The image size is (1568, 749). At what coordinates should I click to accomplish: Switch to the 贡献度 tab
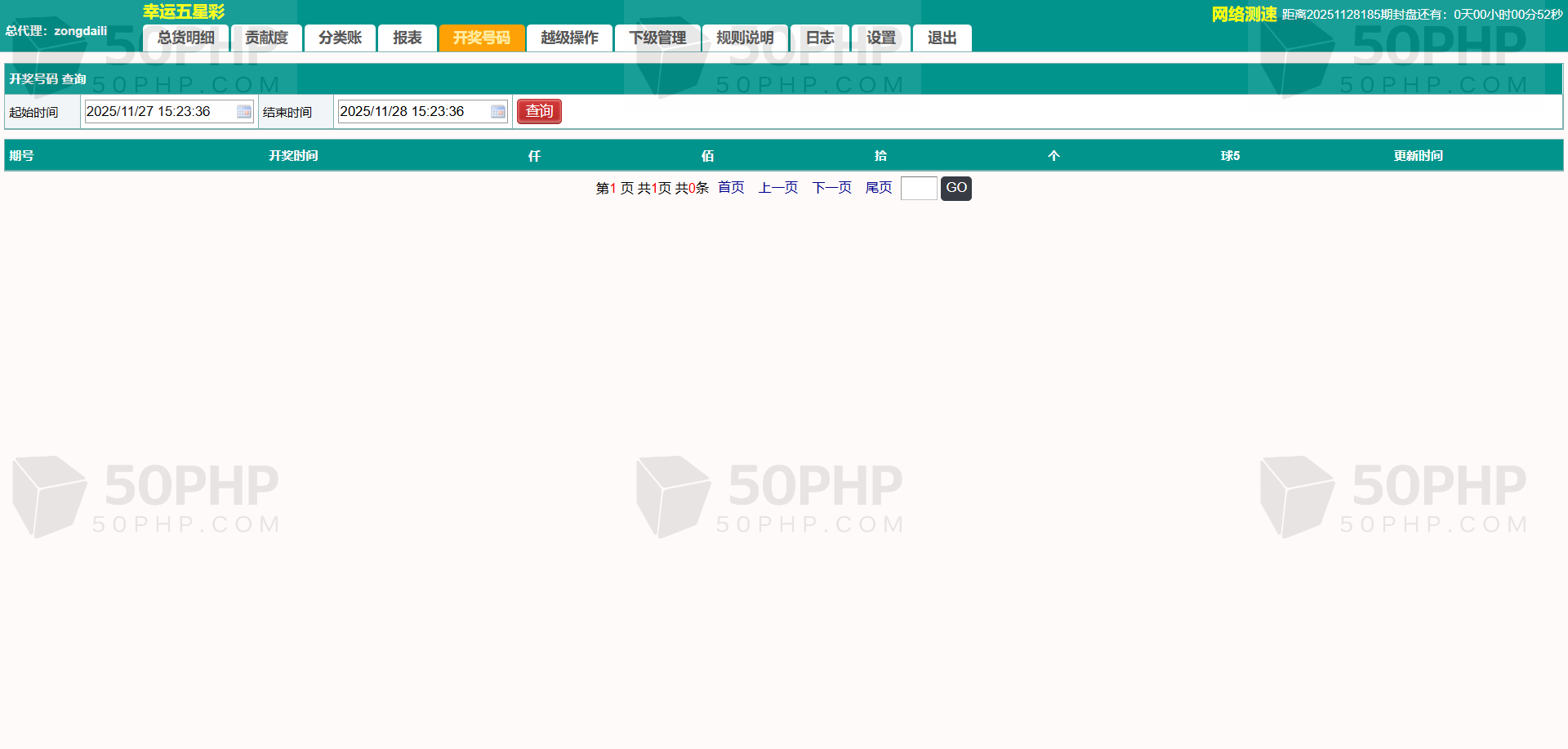(x=266, y=38)
